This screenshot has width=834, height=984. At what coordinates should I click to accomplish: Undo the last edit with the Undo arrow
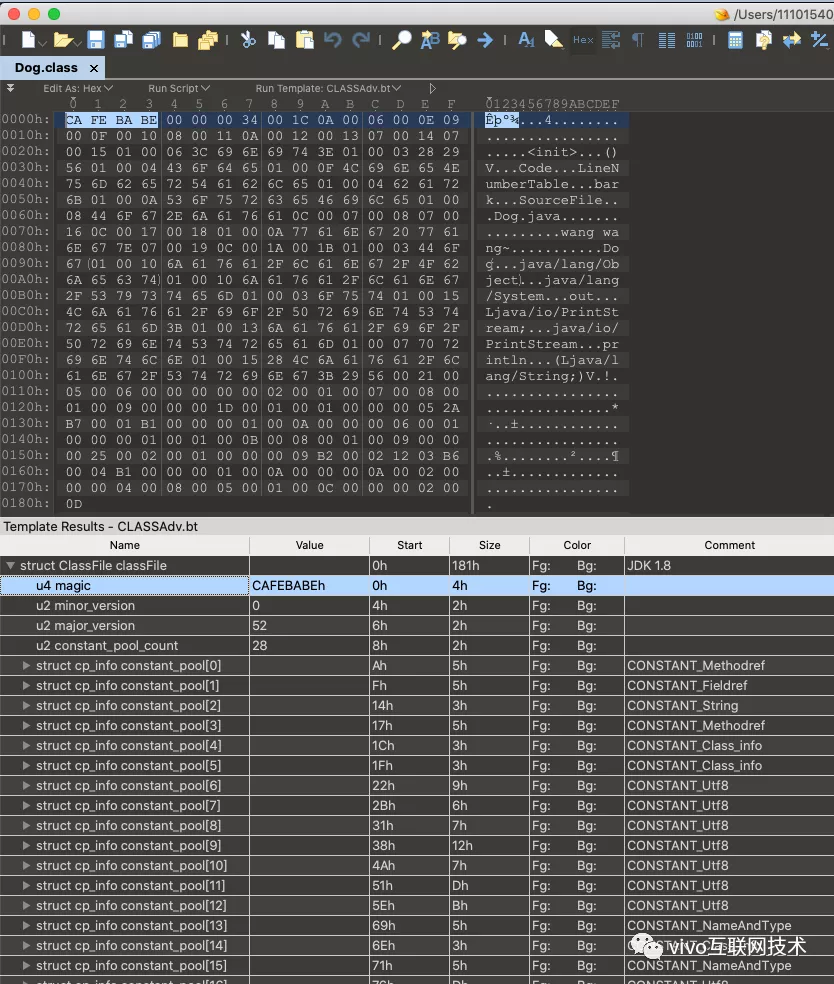[x=333, y=40]
